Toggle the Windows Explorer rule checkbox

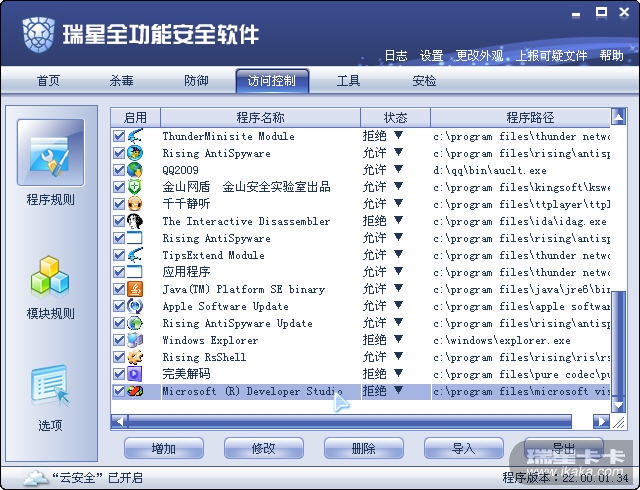119,340
